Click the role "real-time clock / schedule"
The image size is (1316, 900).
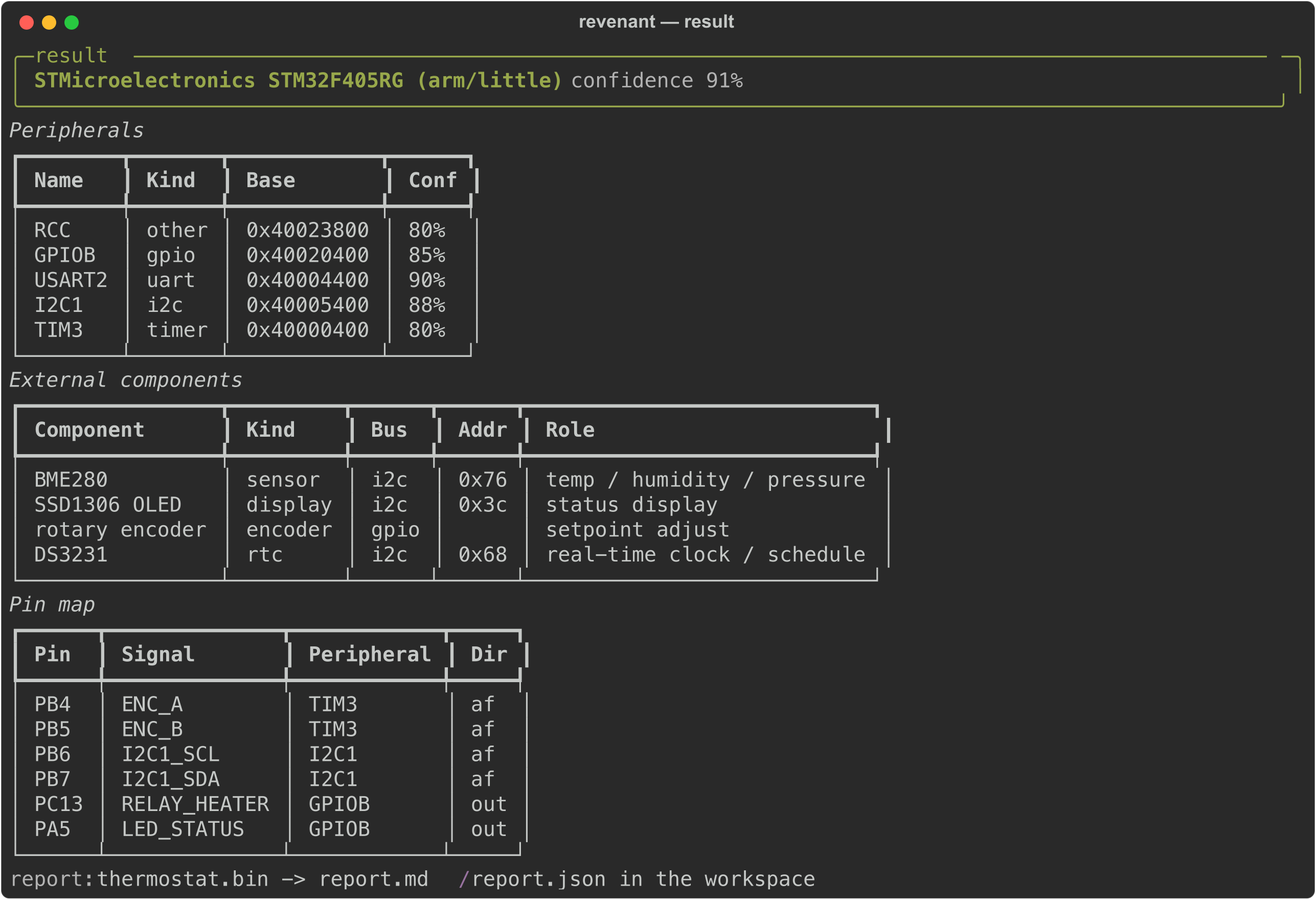(x=706, y=555)
